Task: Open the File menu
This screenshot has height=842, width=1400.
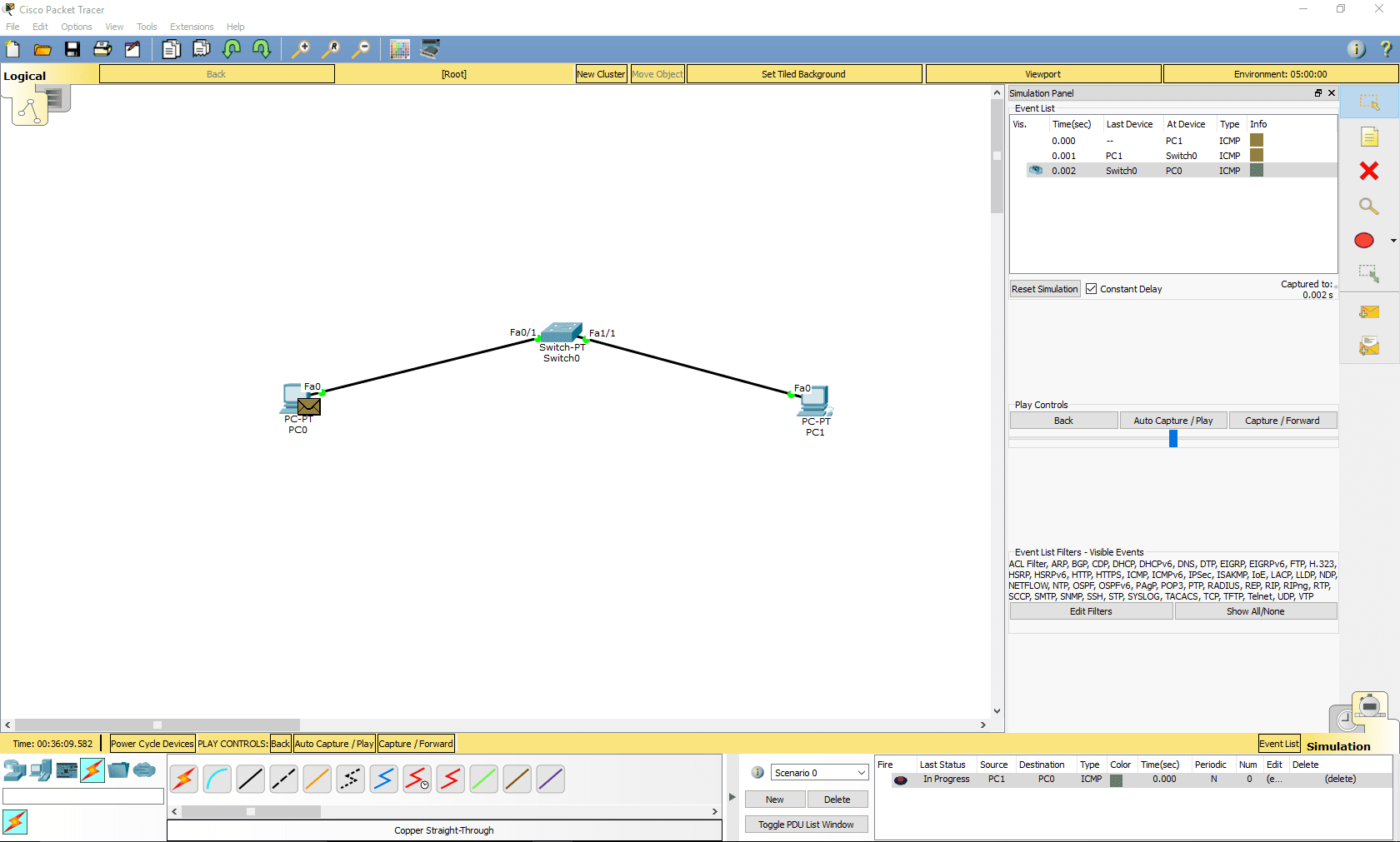Action: pyautogui.click(x=12, y=27)
